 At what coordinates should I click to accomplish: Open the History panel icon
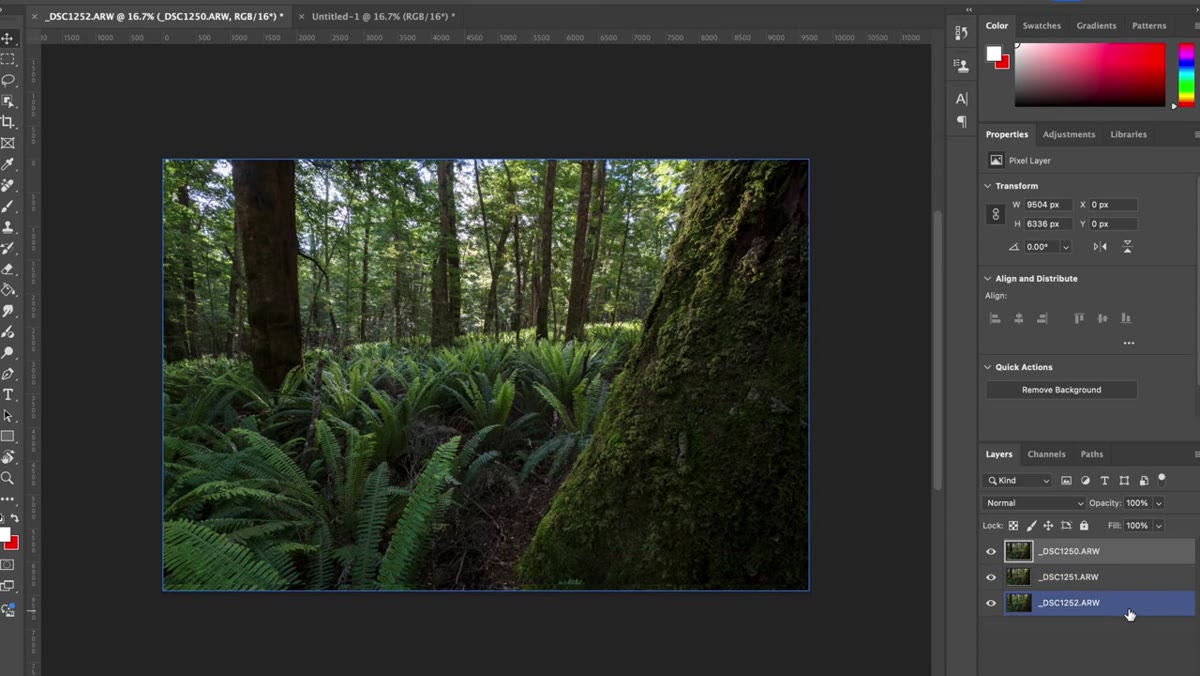click(x=962, y=33)
